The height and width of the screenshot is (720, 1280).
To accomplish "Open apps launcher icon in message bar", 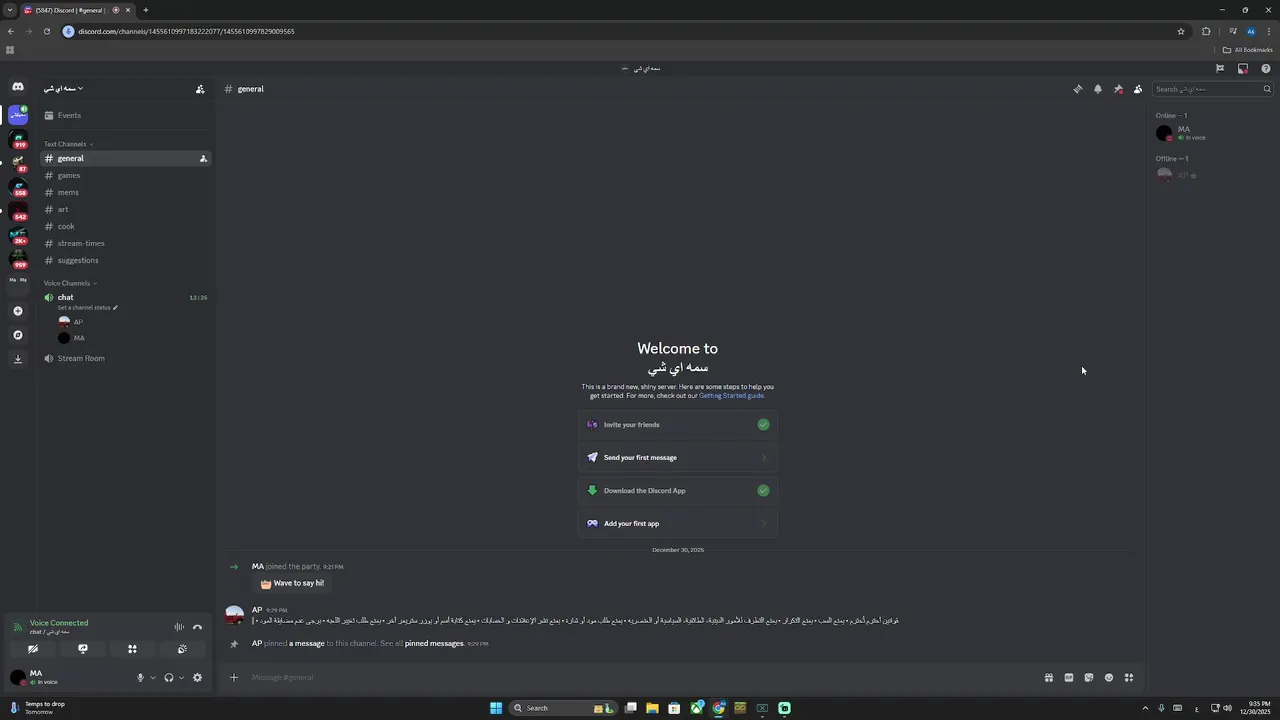I will click(x=1129, y=678).
